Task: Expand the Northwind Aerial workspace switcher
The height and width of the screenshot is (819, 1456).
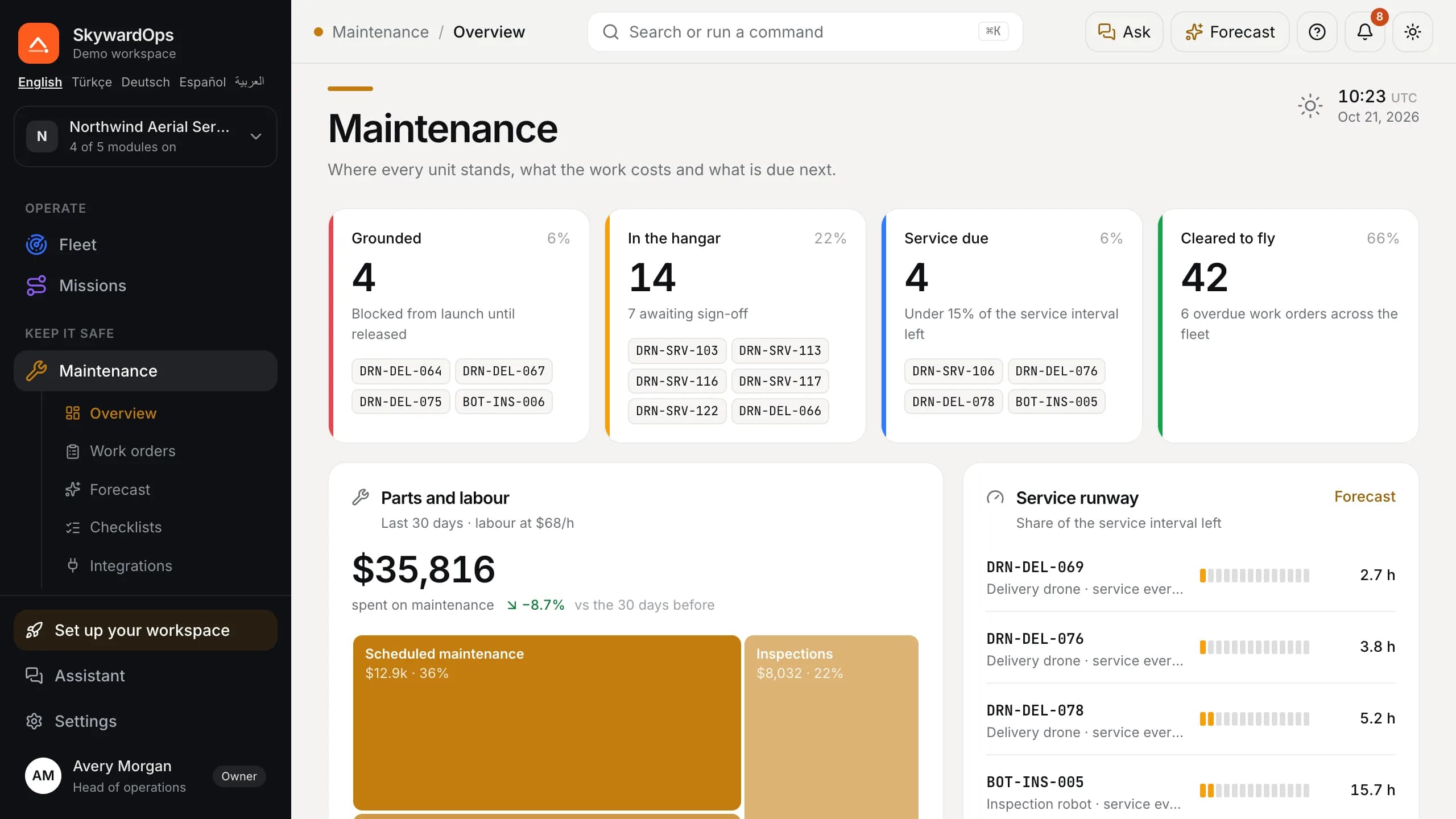Action: pyautogui.click(x=146, y=136)
